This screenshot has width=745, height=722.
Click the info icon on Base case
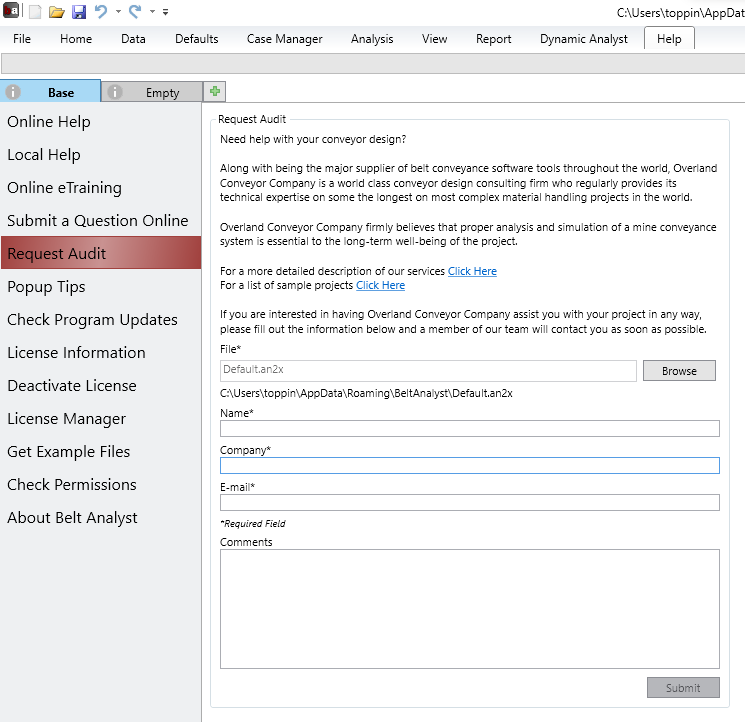point(13,92)
